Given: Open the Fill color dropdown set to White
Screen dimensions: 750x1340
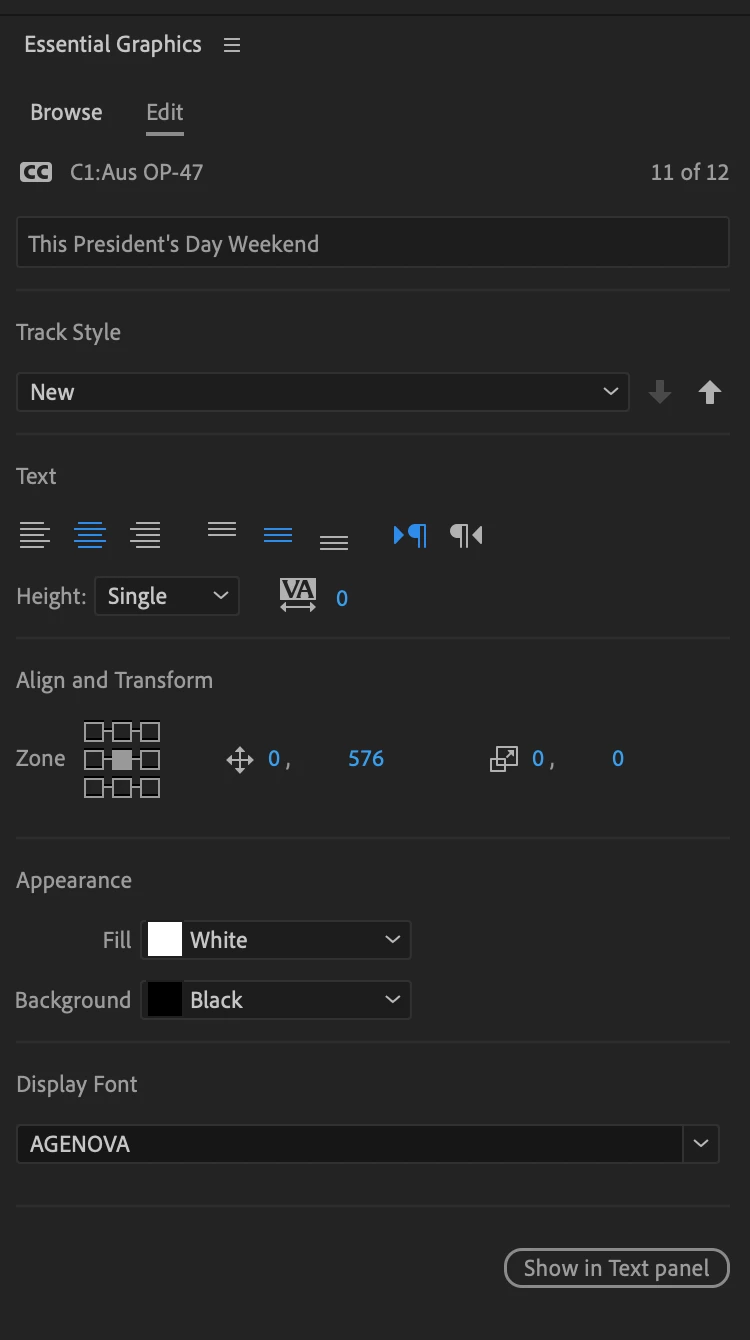Looking at the screenshot, I should pos(278,940).
